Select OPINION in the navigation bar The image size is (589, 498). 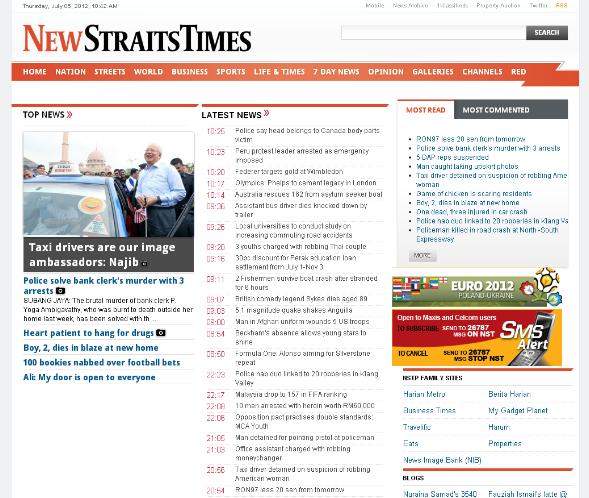(x=386, y=72)
